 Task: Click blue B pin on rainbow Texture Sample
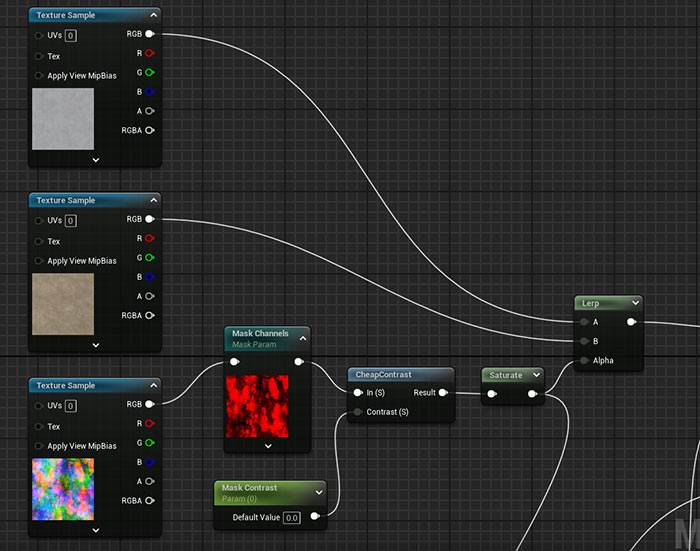click(150, 462)
